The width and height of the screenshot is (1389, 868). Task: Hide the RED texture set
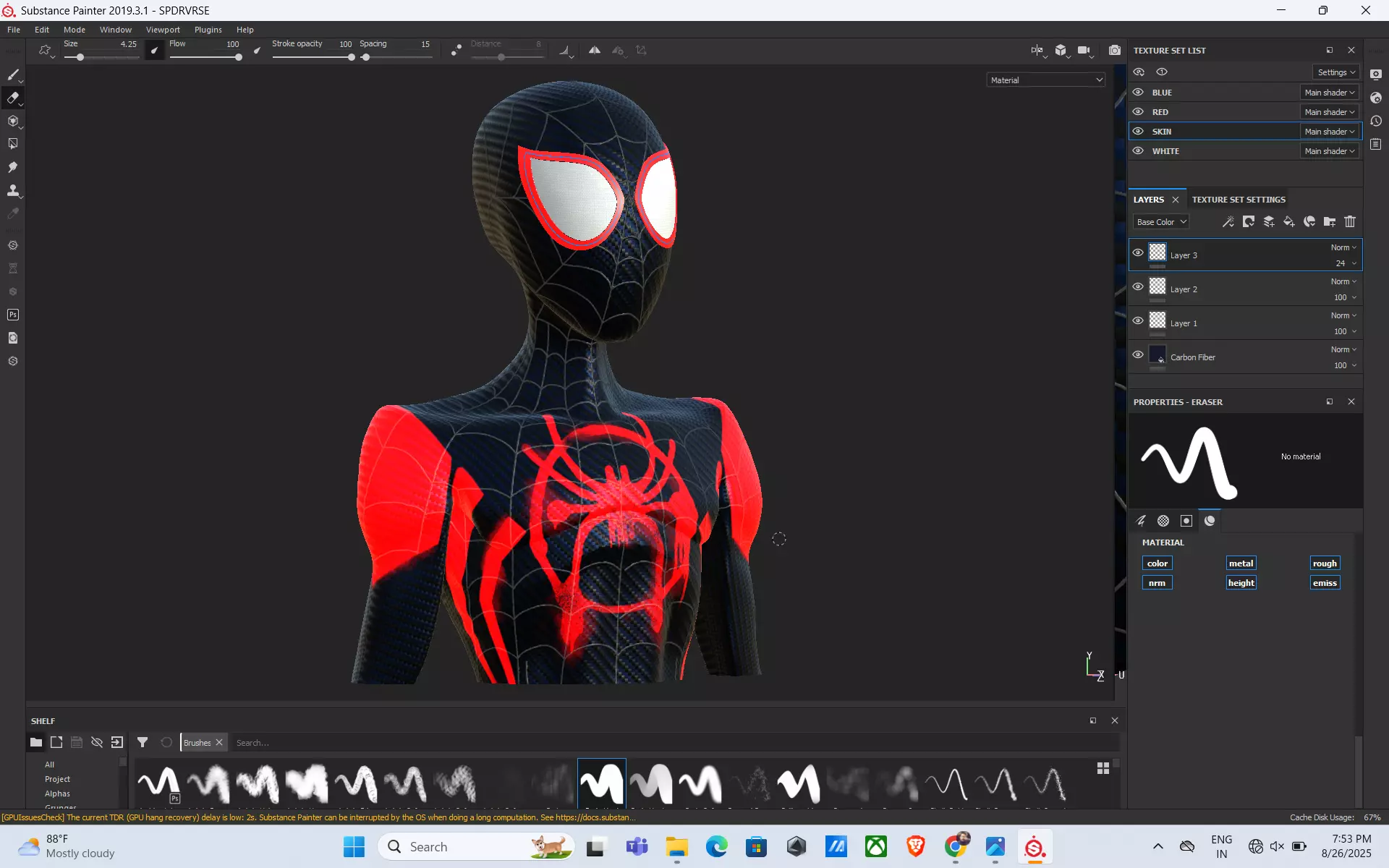[x=1138, y=112]
